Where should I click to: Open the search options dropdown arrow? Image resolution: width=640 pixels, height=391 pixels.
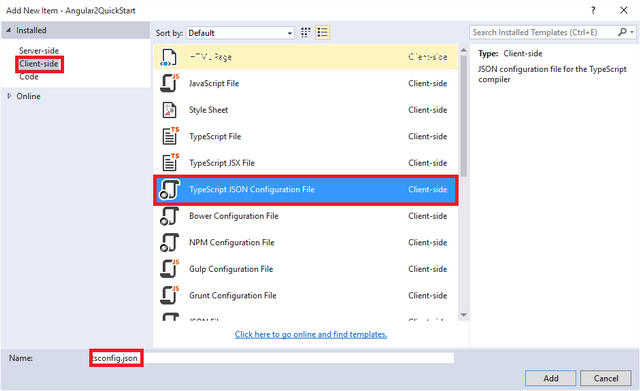[632, 32]
